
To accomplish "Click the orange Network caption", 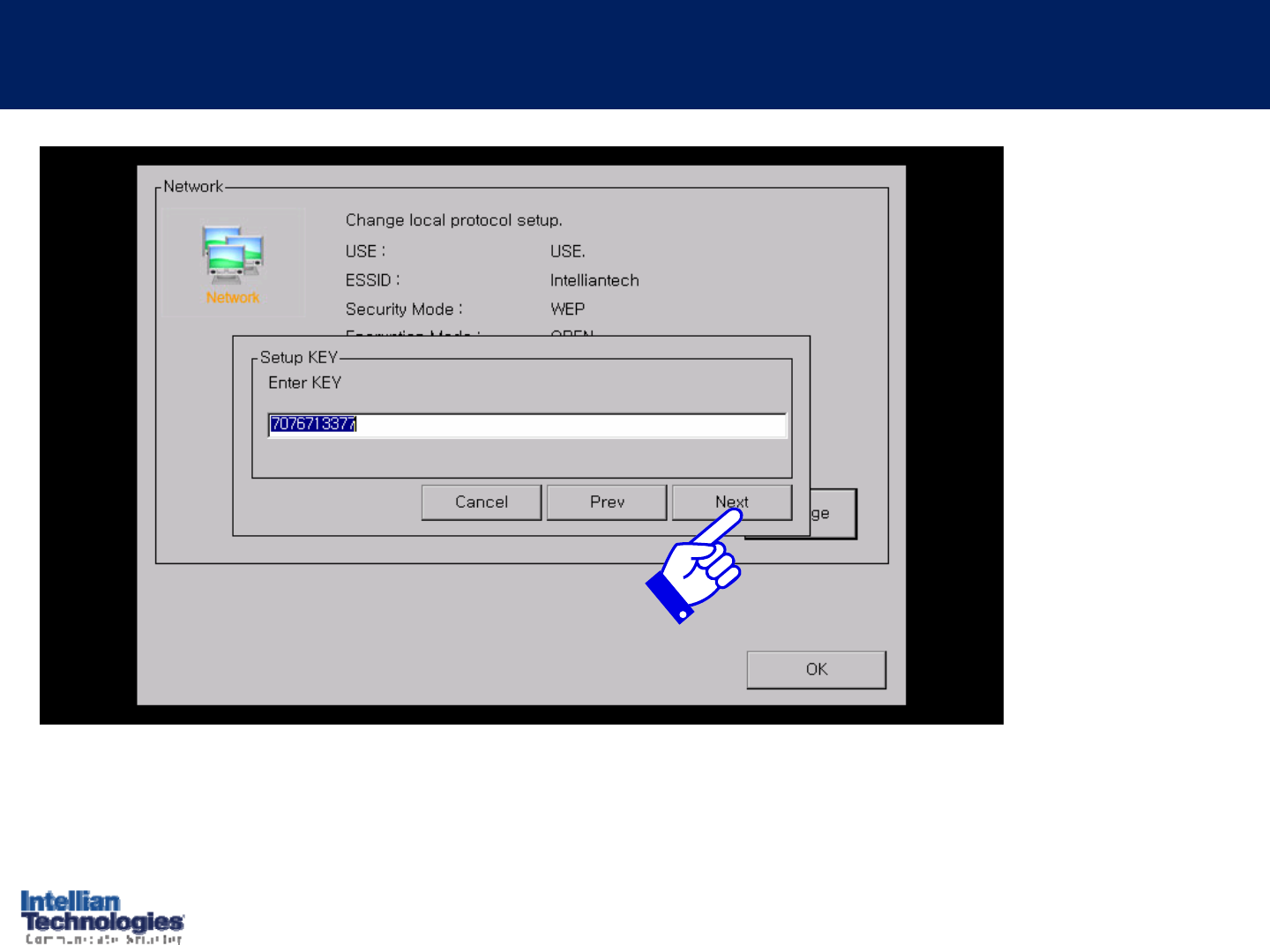I will click(233, 298).
